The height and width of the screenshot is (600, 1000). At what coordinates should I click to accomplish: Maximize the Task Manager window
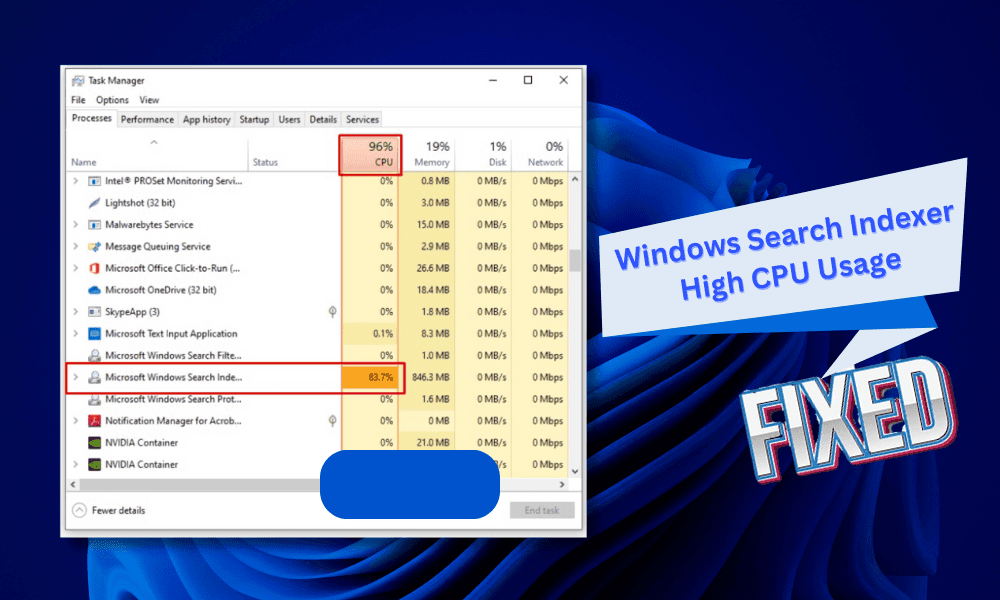point(528,80)
